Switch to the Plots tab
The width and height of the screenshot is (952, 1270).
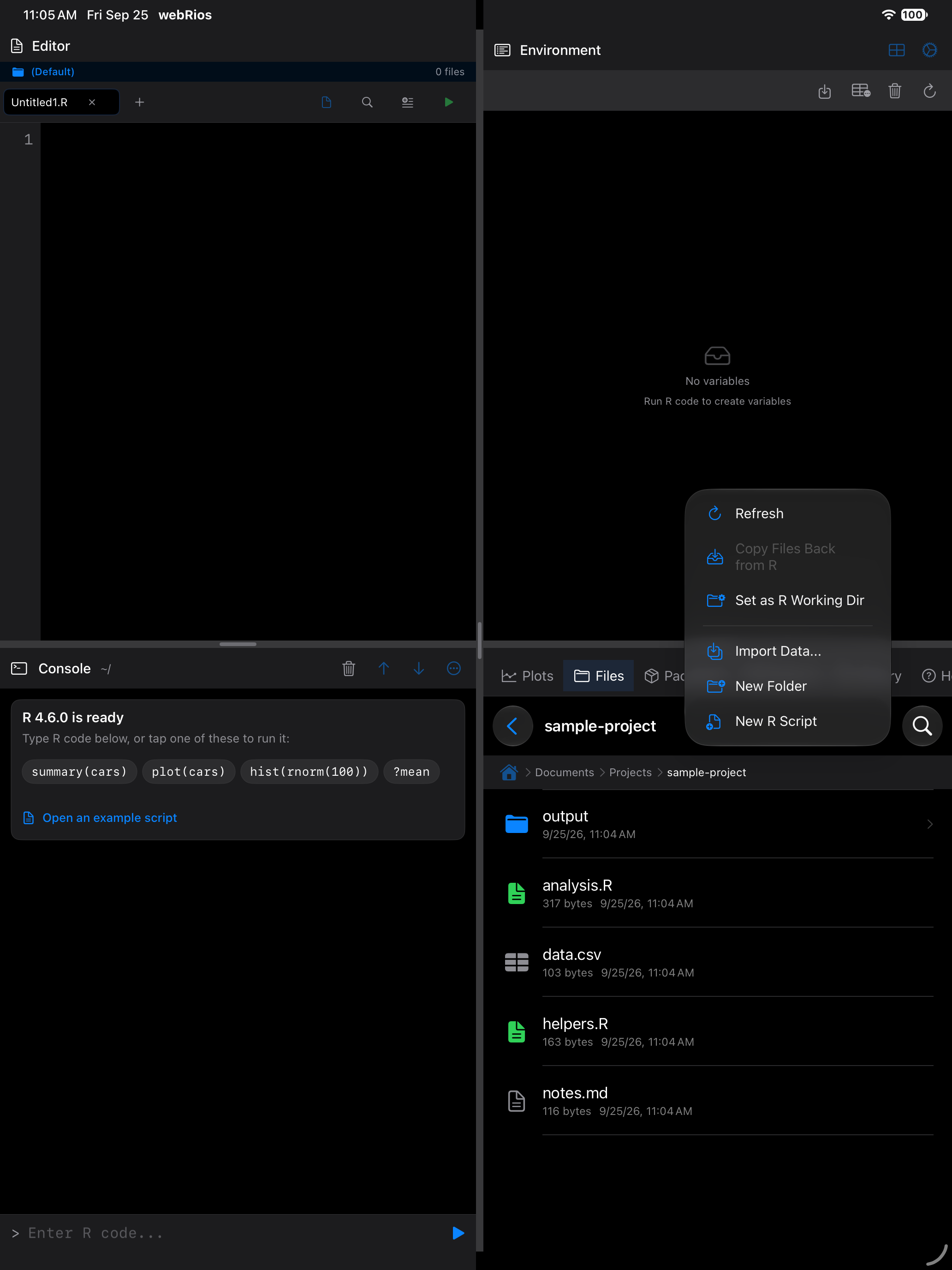(x=527, y=676)
